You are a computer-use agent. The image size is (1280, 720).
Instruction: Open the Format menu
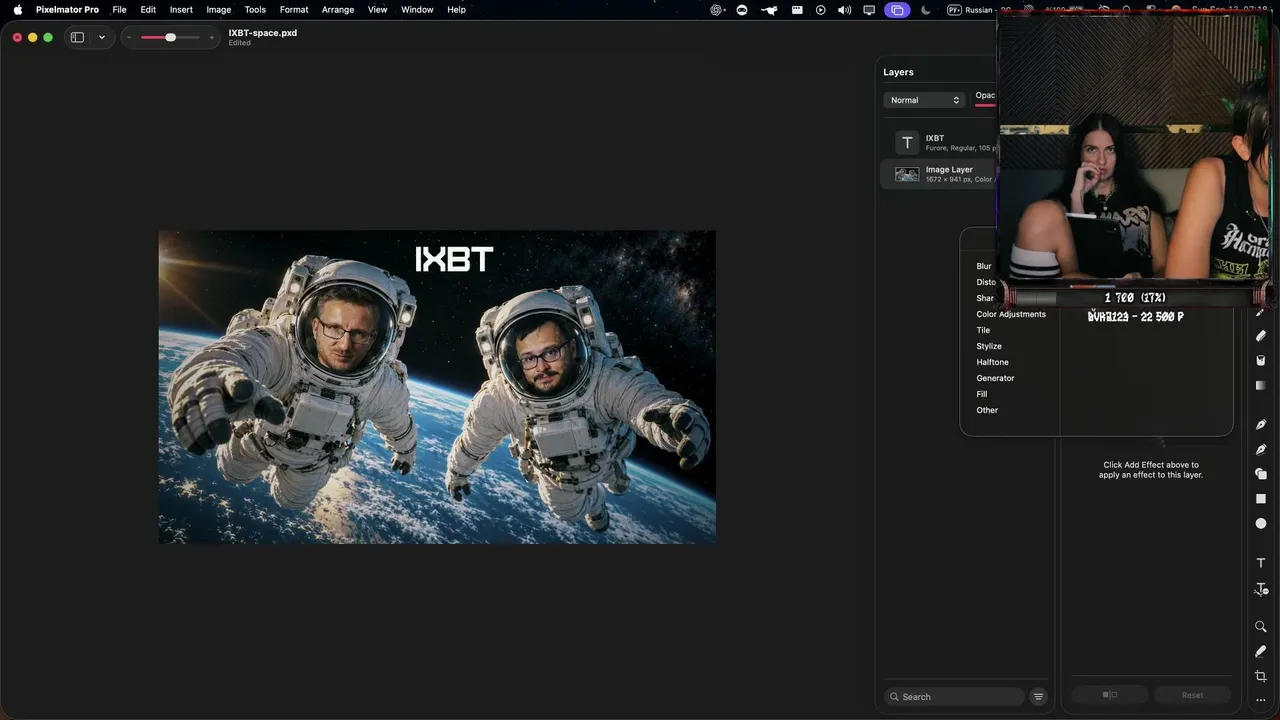(294, 9)
